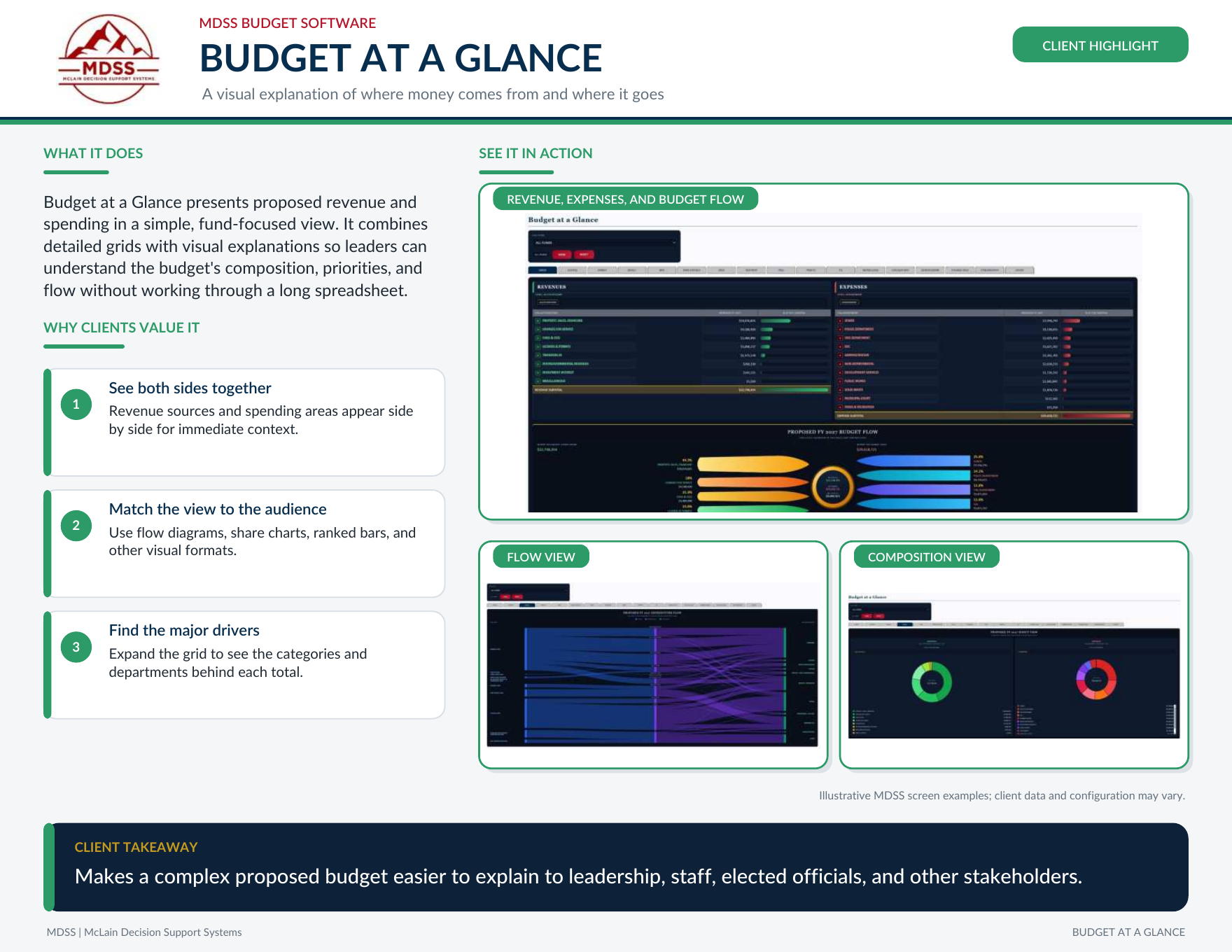Click the expense subtotal row in the Expenses grid
The image size is (1232, 952).
tap(983, 416)
